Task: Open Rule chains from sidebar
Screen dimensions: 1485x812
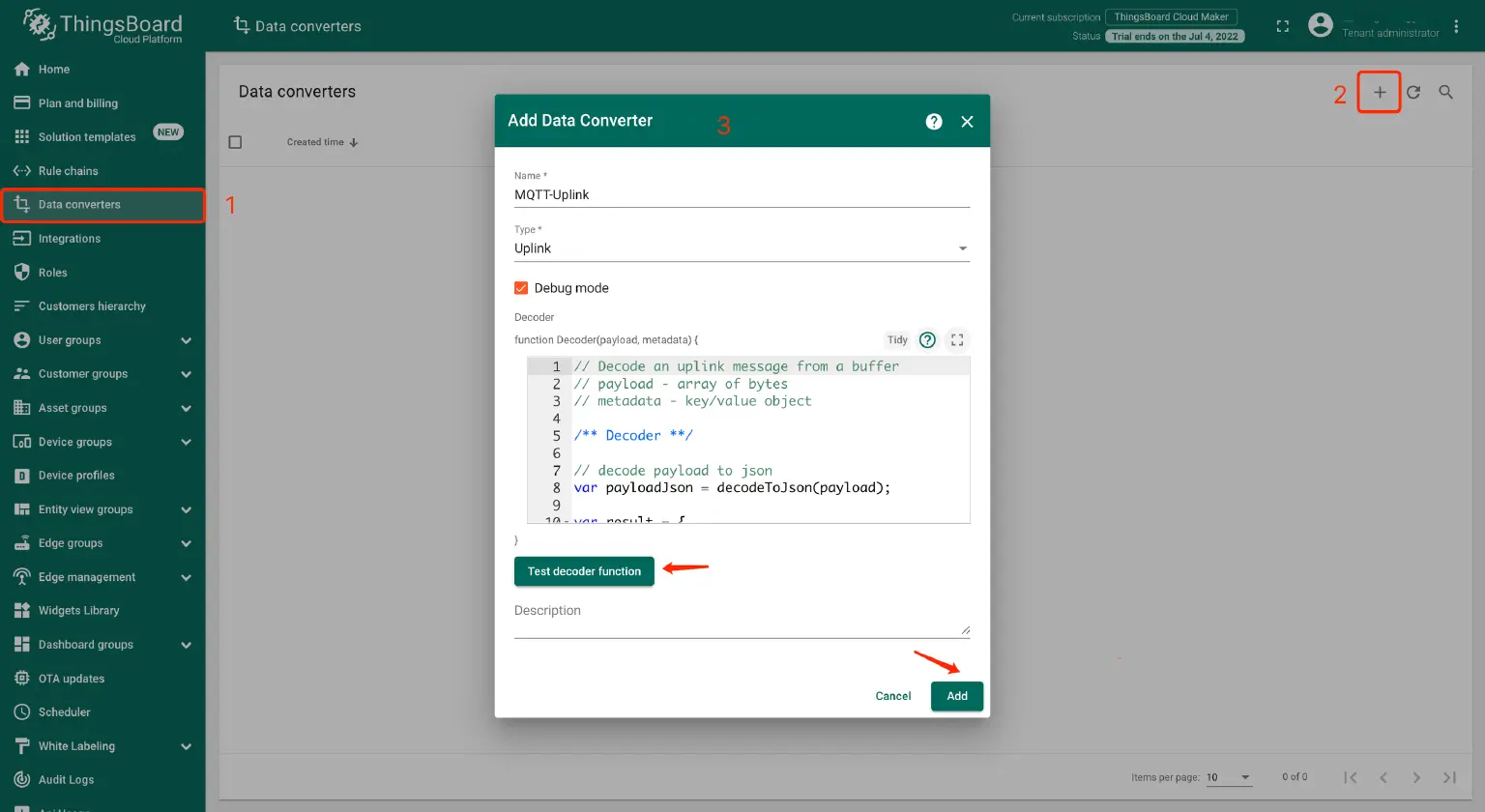Action: click(68, 171)
